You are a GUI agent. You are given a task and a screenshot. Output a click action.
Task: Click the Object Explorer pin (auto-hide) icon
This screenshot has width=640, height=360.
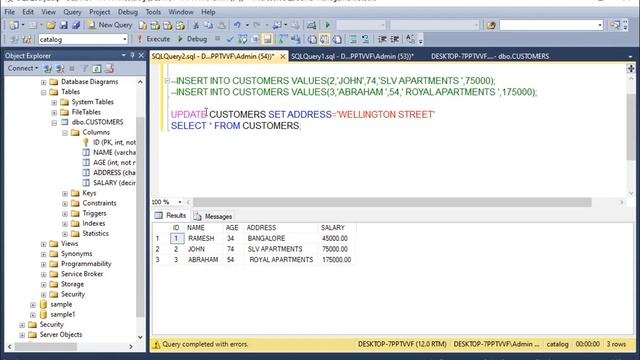tap(132, 56)
